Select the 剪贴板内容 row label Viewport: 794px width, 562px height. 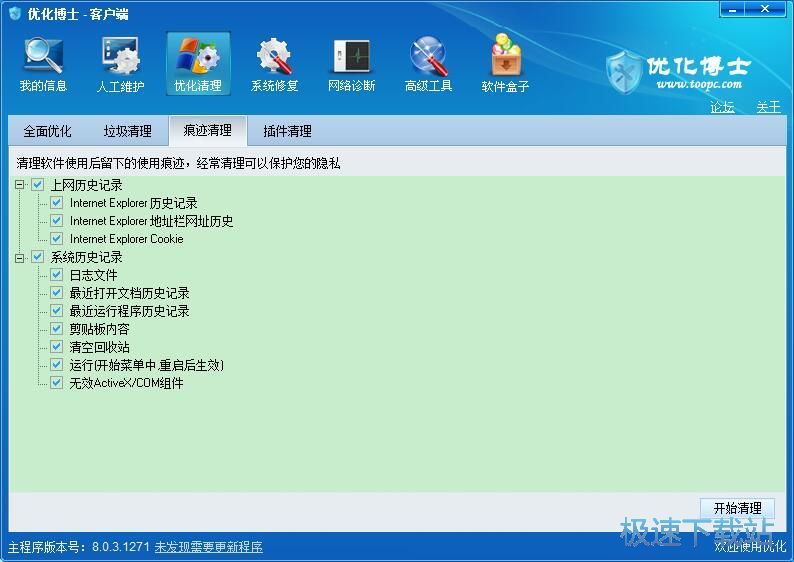[x=100, y=329]
